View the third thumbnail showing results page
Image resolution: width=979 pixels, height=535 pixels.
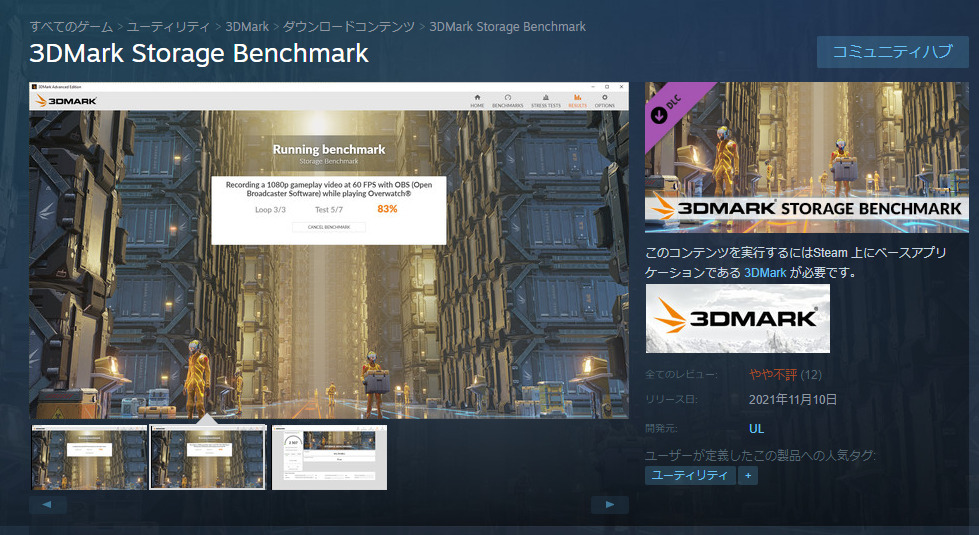coord(329,458)
